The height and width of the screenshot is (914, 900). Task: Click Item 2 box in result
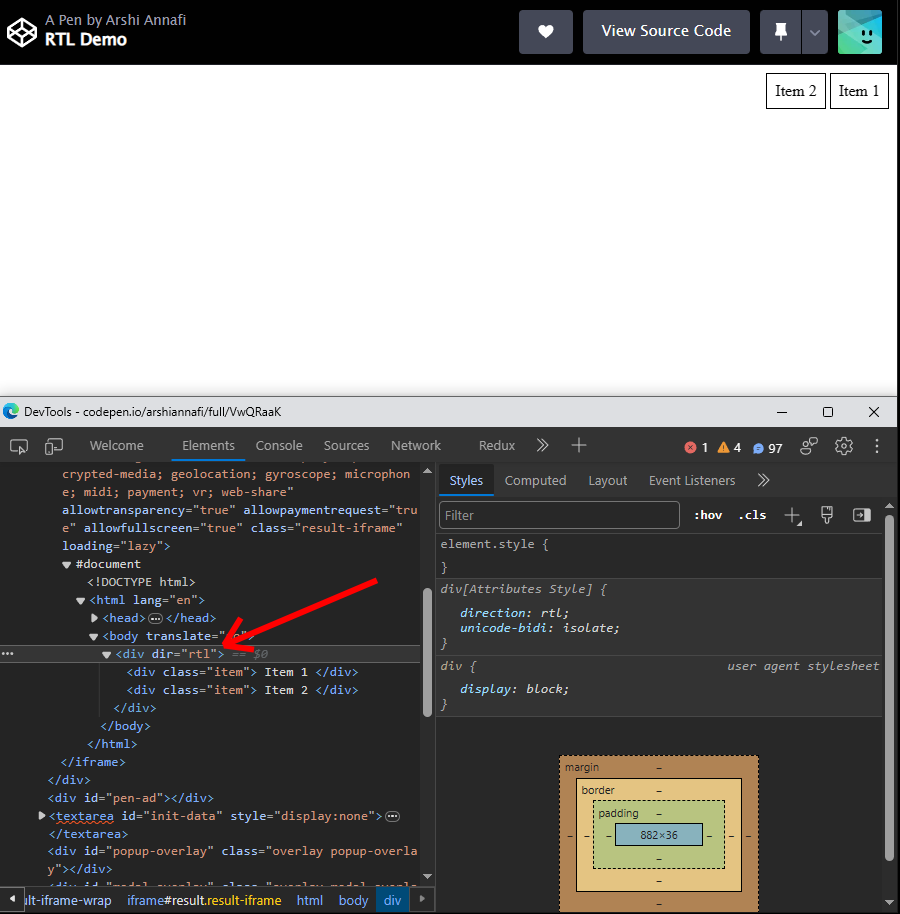796,91
